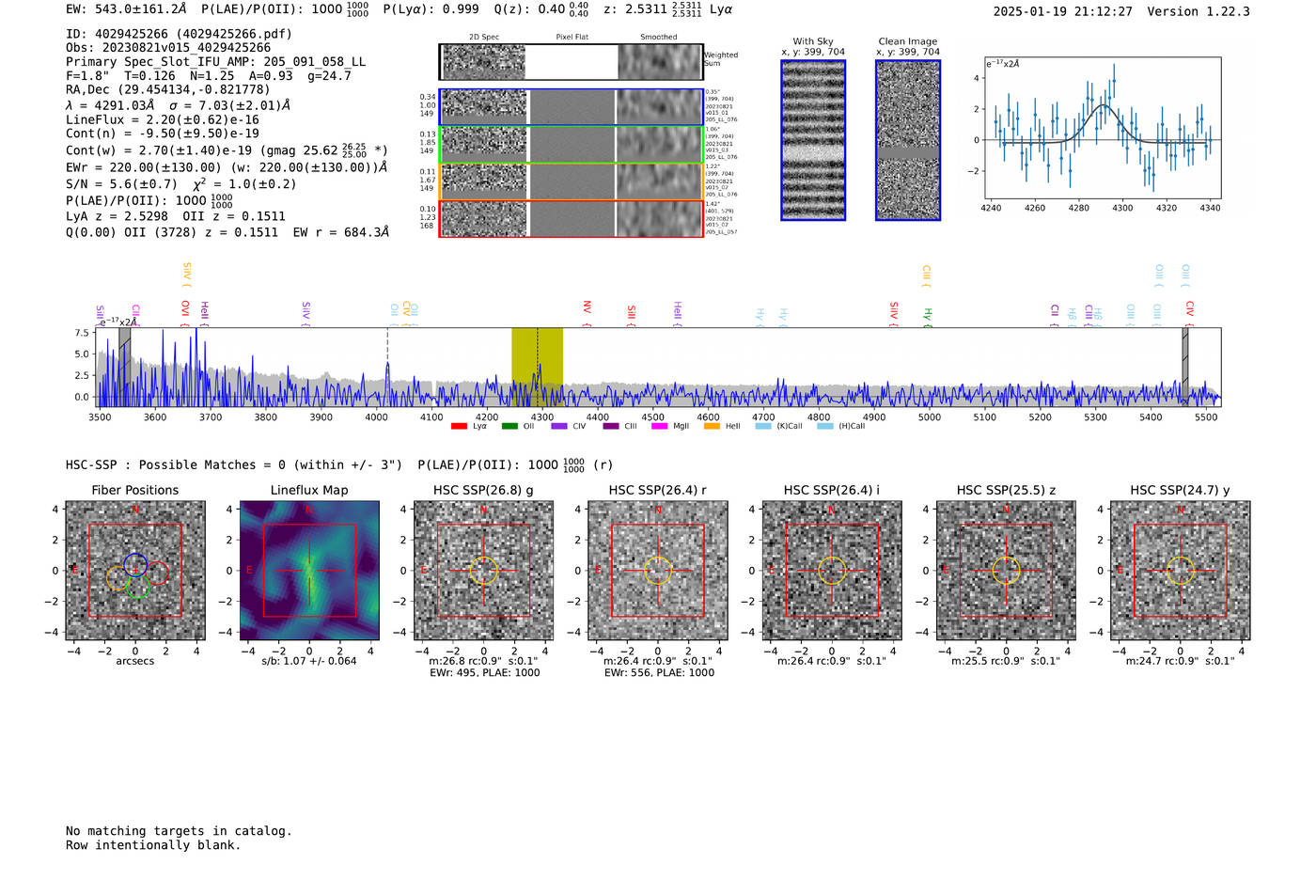Open the HSC SSP(26.8) g cutout
This screenshot has width=1316, height=896.
point(483,571)
